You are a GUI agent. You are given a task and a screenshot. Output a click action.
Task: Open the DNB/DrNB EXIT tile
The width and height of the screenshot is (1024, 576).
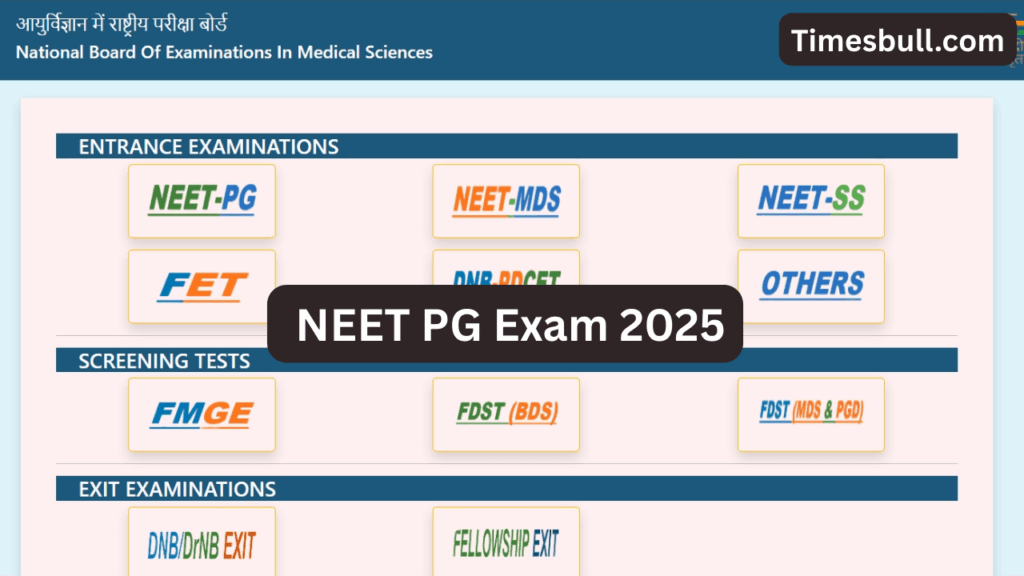pos(202,544)
